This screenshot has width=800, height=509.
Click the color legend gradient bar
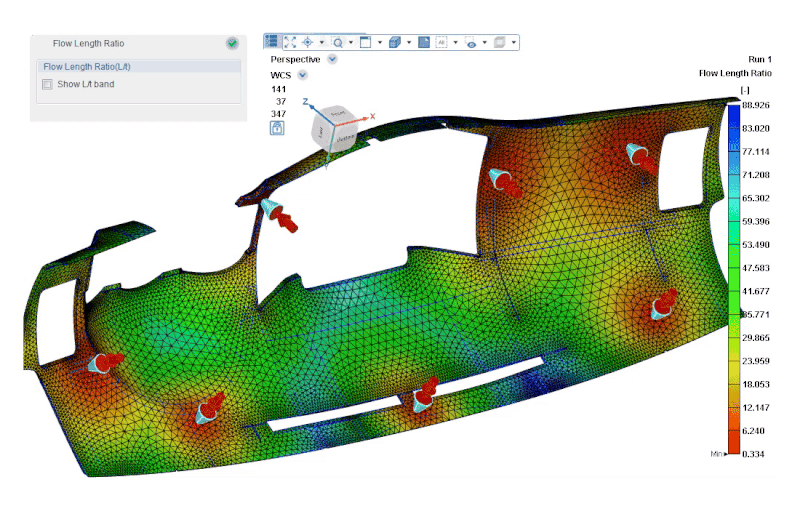734,280
